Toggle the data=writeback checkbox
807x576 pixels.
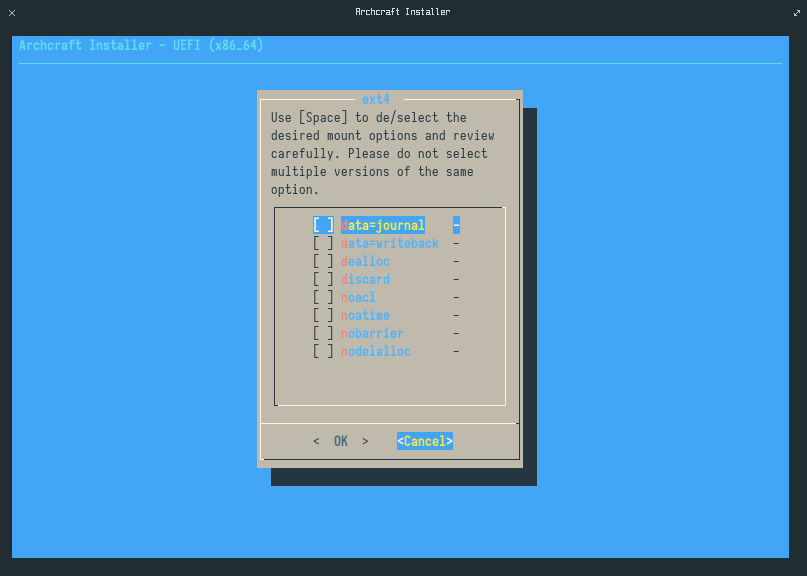pos(323,243)
